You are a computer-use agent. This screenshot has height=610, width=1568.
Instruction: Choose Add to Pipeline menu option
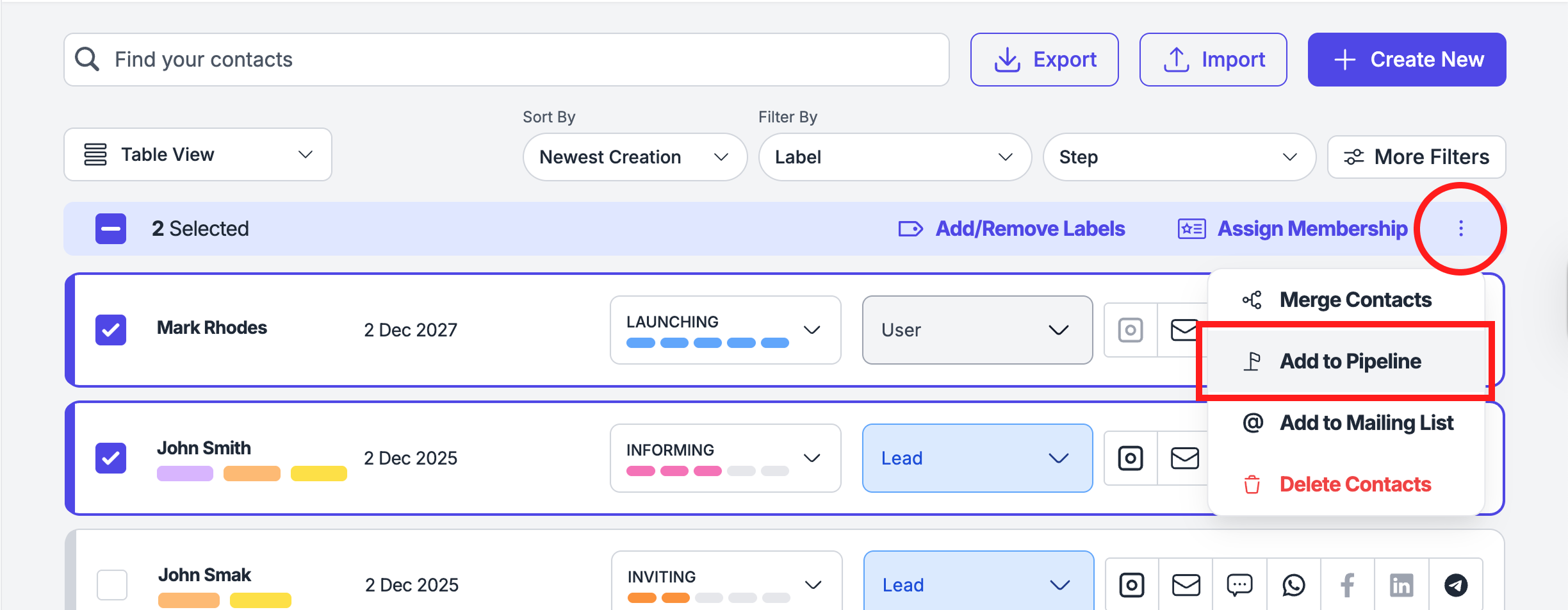pyautogui.click(x=1350, y=361)
